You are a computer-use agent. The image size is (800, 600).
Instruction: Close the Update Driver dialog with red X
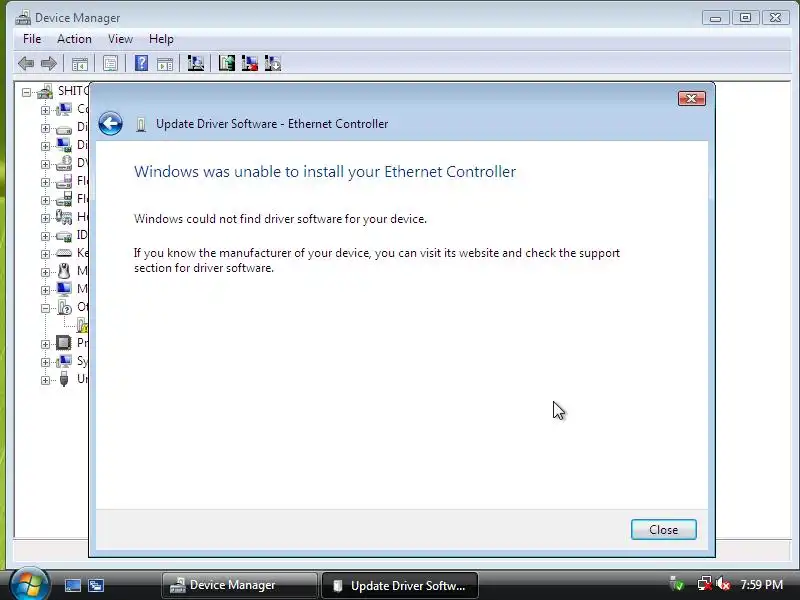click(x=692, y=98)
